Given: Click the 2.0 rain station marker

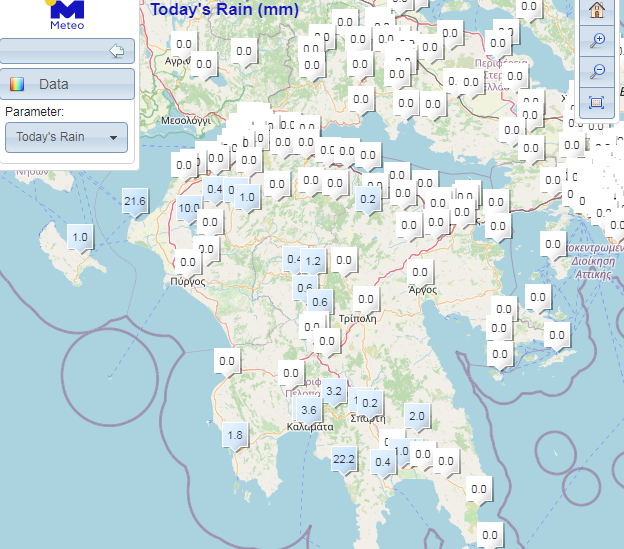Looking at the screenshot, I should pyautogui.click(x=417, y=416).
